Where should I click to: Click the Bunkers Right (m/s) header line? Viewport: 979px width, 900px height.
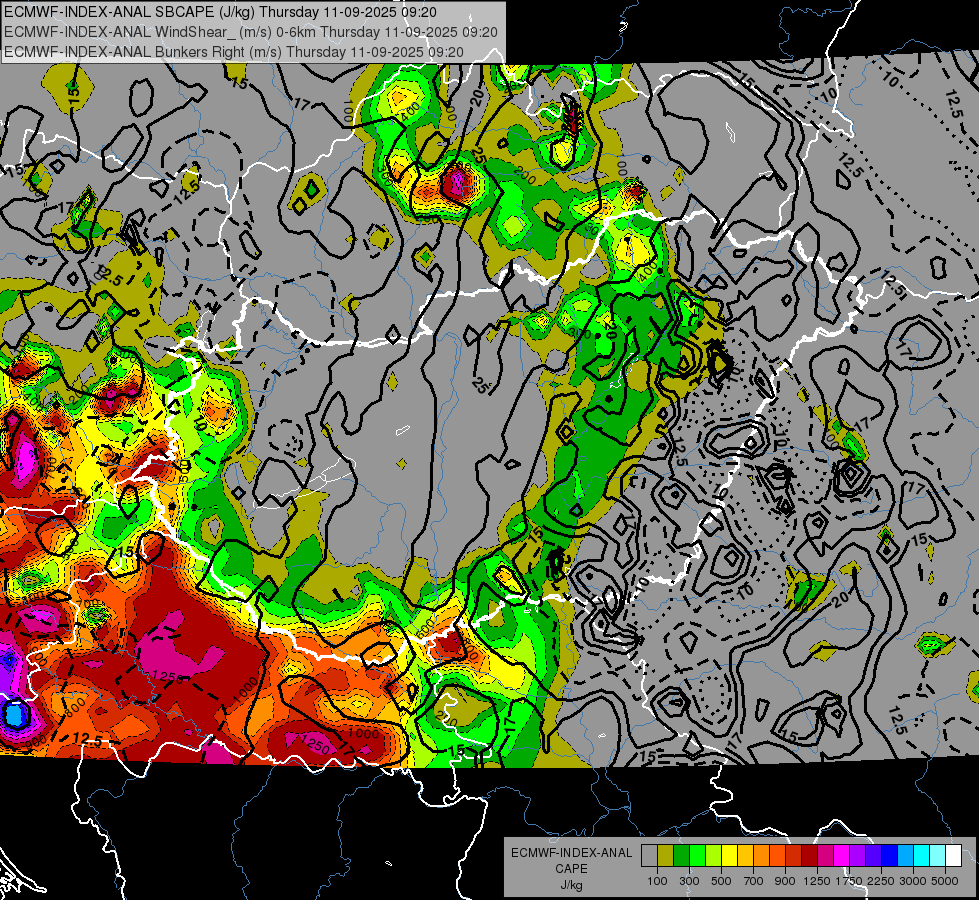(x=234, y=52)
